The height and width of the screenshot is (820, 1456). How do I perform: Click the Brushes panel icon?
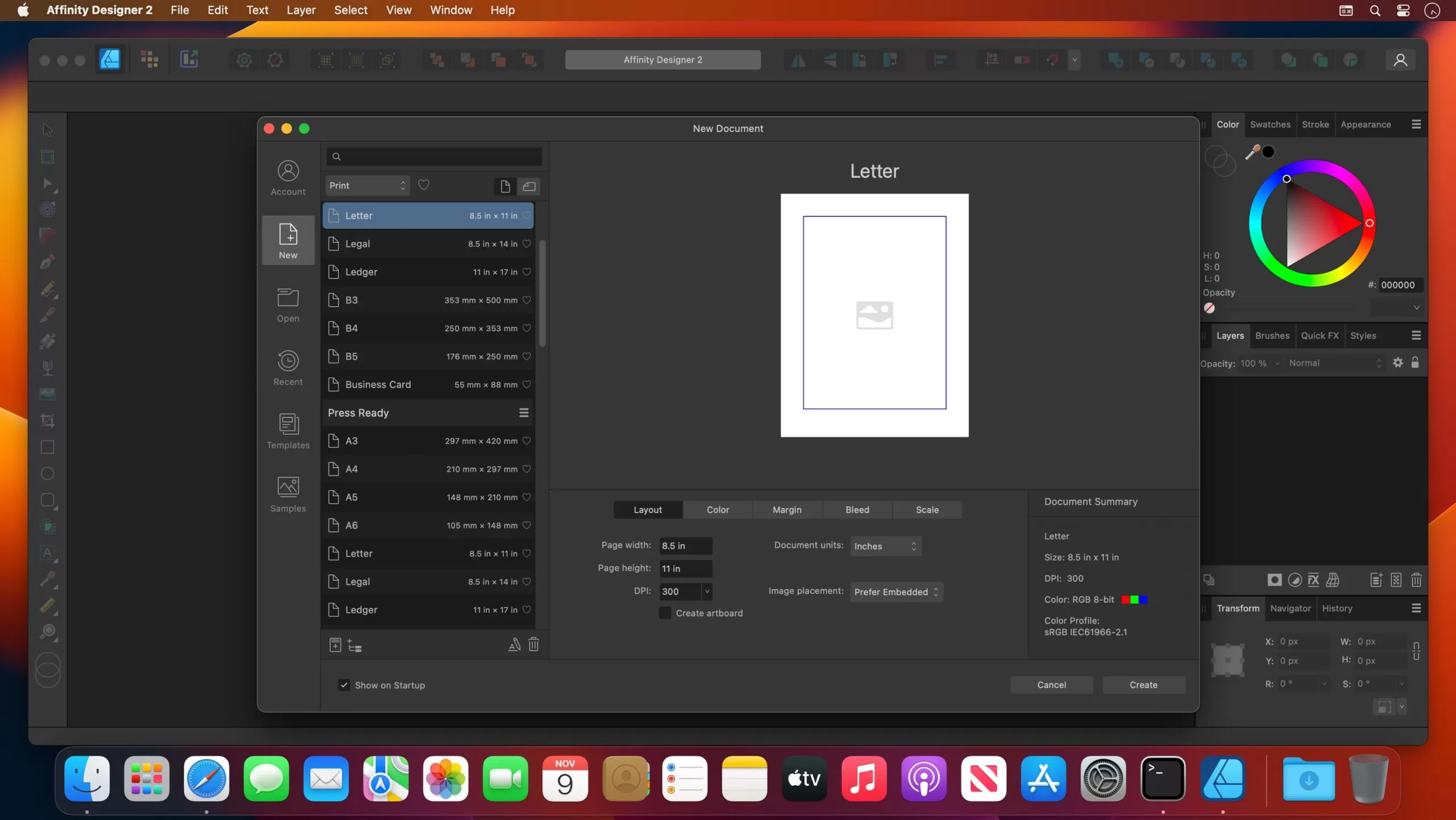(x=1272, y=334)
